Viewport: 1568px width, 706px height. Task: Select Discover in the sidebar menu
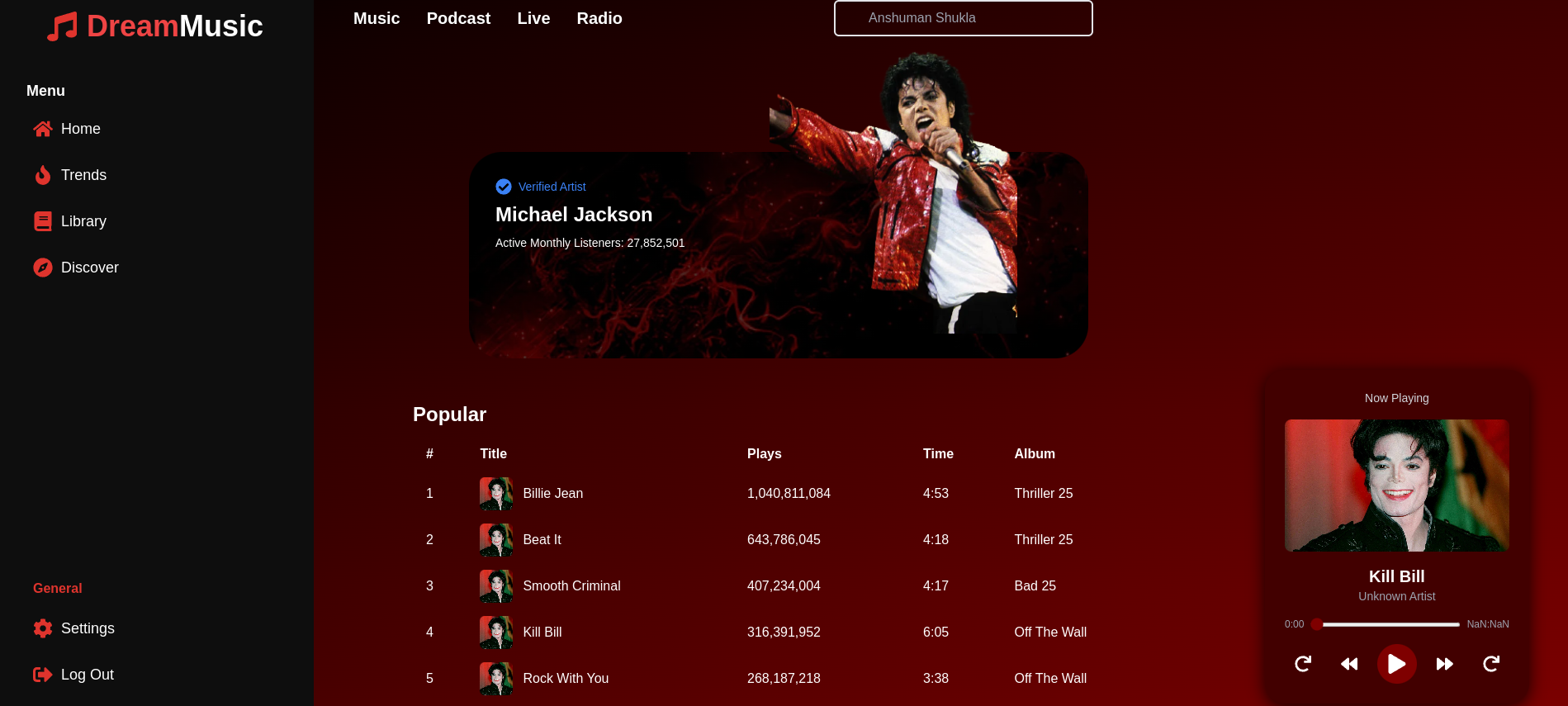(x=90, y=268)
